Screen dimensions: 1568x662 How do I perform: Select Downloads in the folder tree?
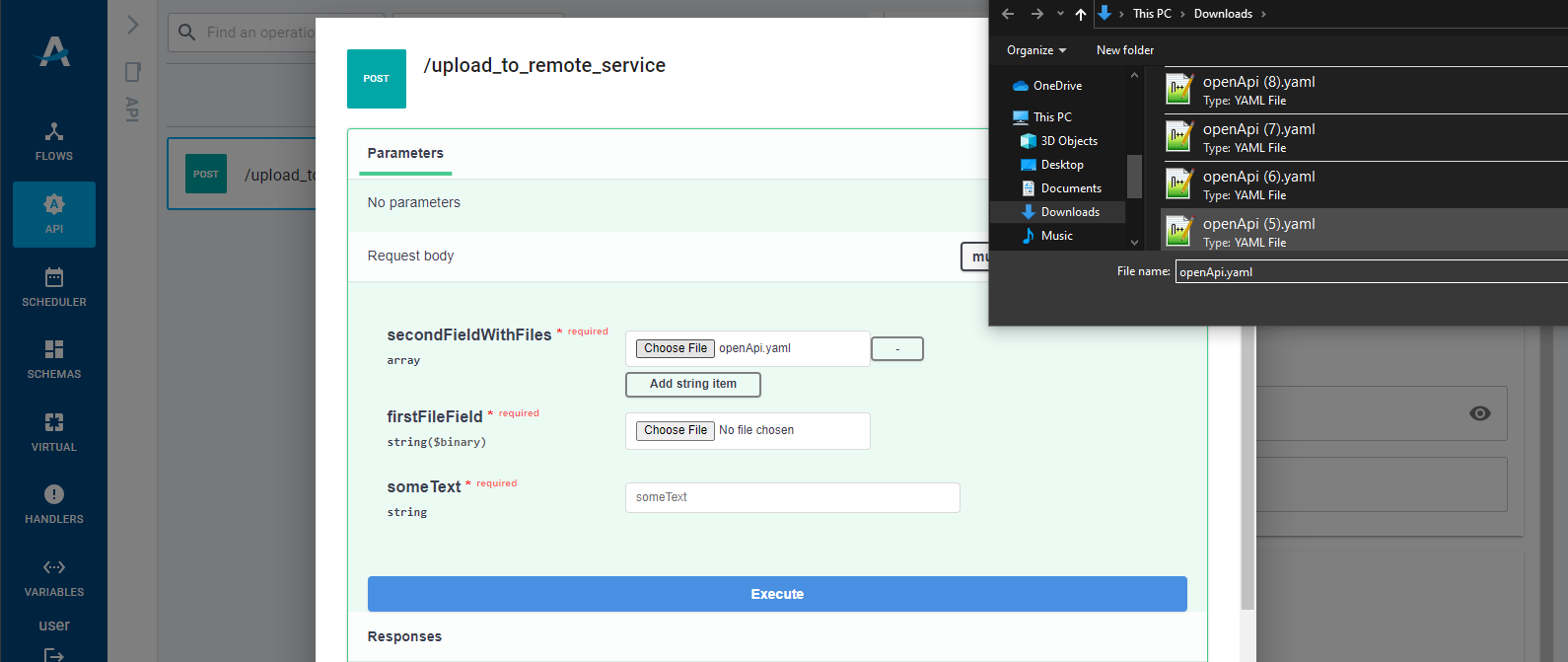[1069, 212]
